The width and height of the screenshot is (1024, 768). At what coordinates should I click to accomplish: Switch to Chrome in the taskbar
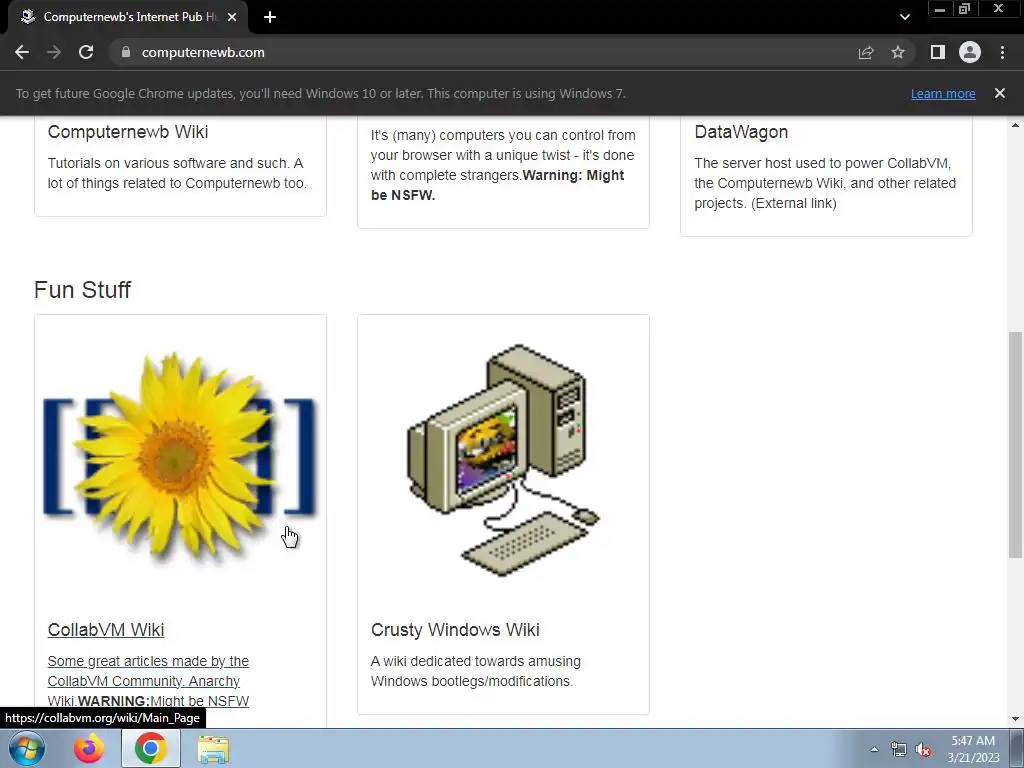tap(151, 748)
